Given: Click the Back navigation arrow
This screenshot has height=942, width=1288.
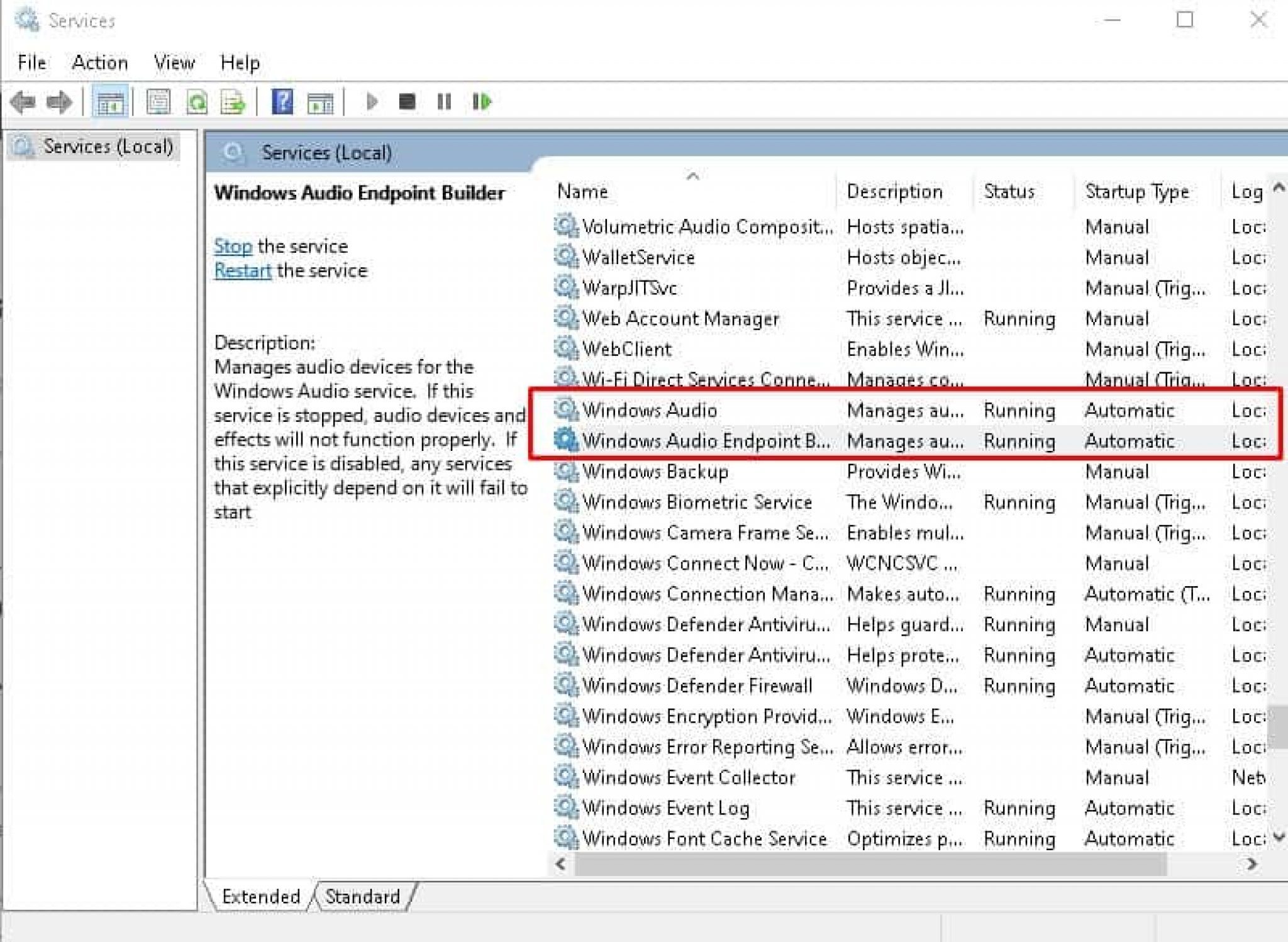Looking at the screenshot, I should [24, 102].
